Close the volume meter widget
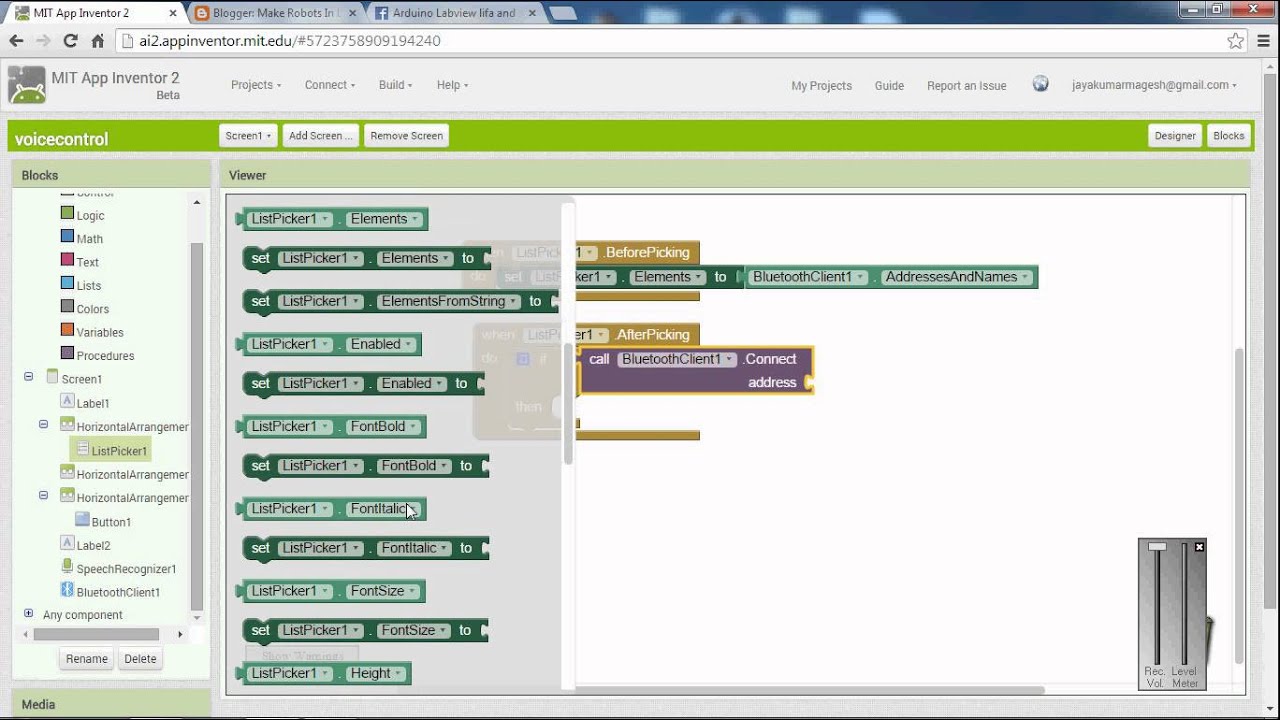 1199,547
